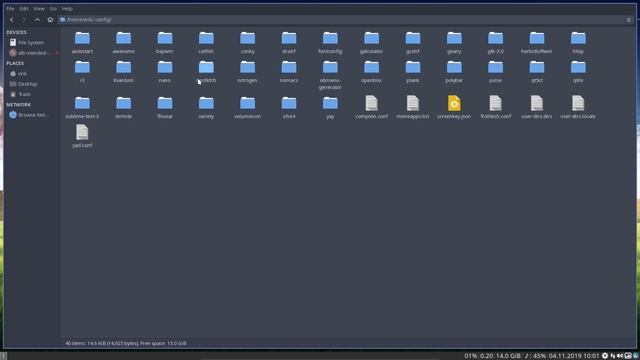Go back to the previous folder
This screenshot has height=360, width=640.
[x=12, y=20]
